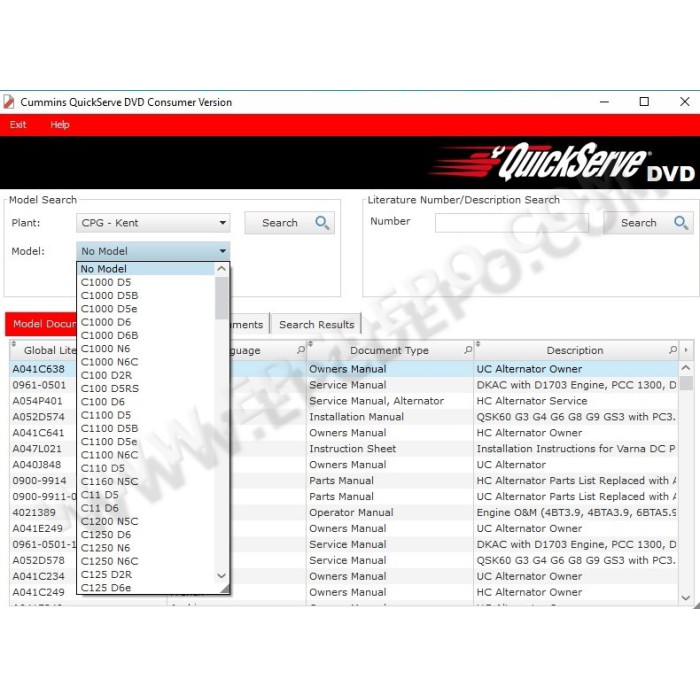This screenshot has width=700, height=700.
Task: Click sort arrows on Global Literature column
Action: tap(14, 343)
